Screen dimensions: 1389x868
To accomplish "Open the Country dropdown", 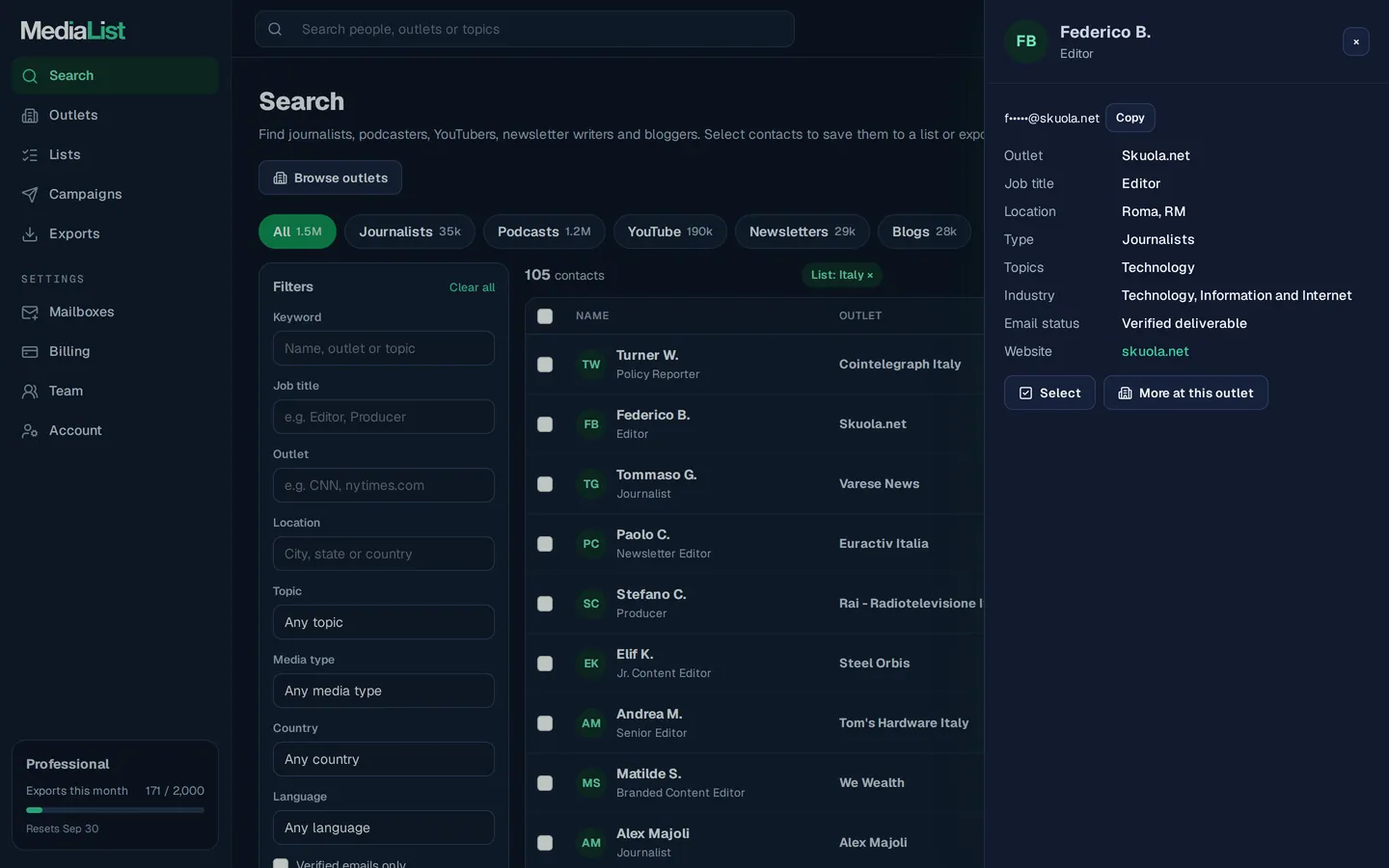I will tap(384, 759).
